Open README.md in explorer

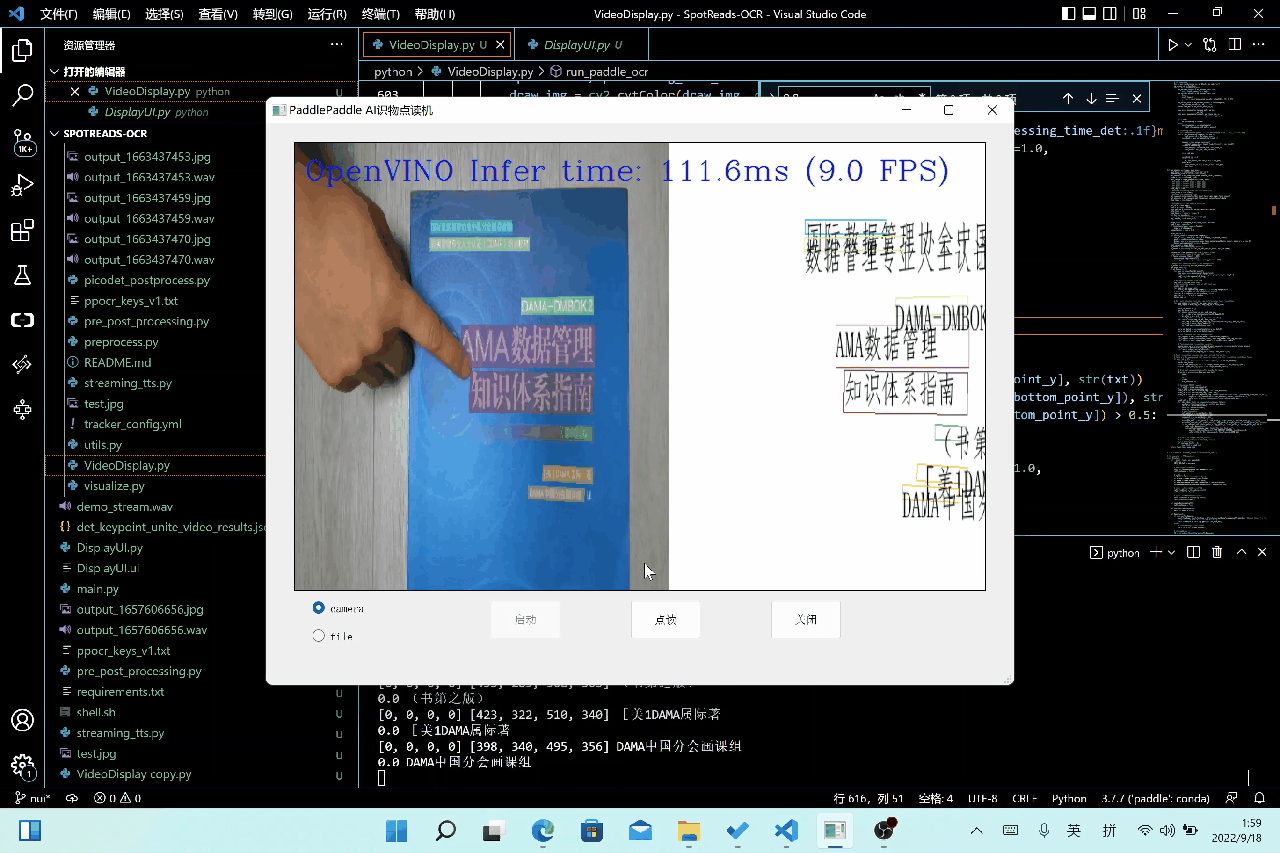tap(118, 362)
